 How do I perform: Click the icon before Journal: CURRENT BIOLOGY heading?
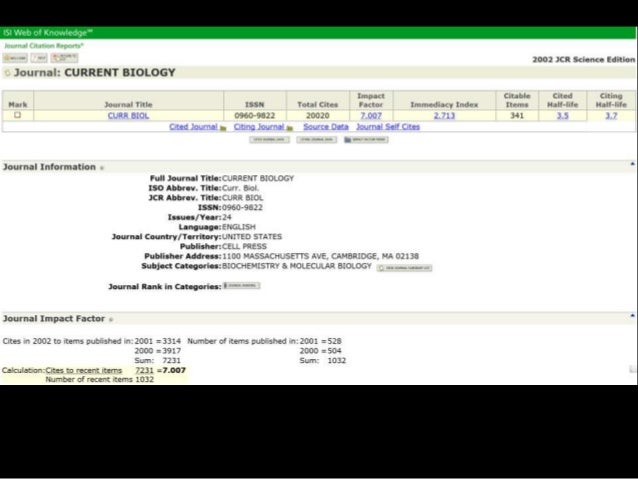click(x=7, y=73)
